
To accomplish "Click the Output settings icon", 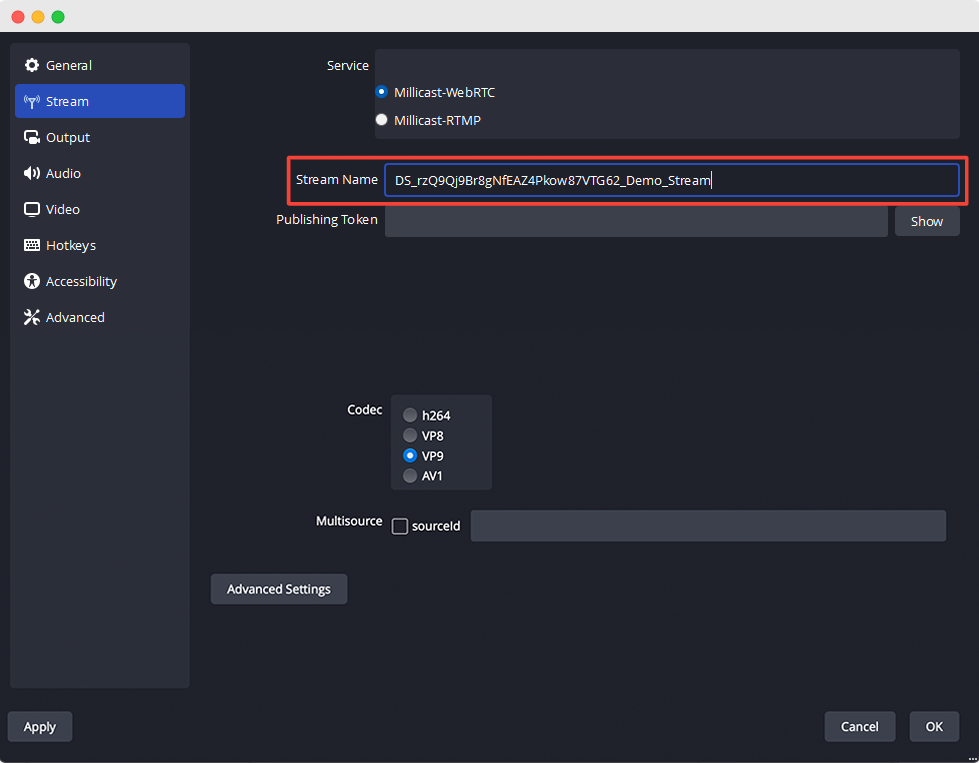I will [x=32, y=137].
